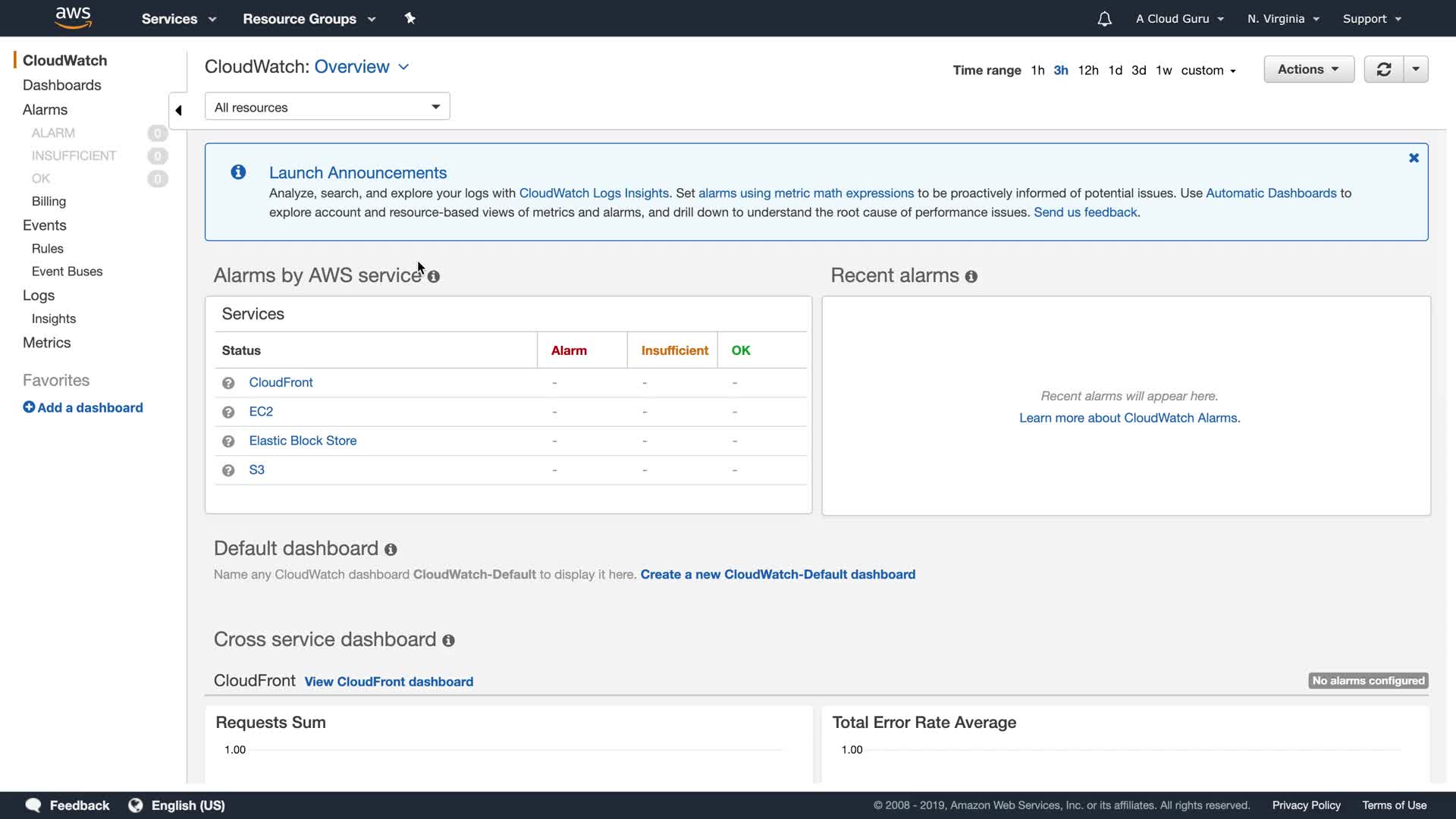Click the Add a dashboard link
The image size is (1456, 819).
coord(83,408)
